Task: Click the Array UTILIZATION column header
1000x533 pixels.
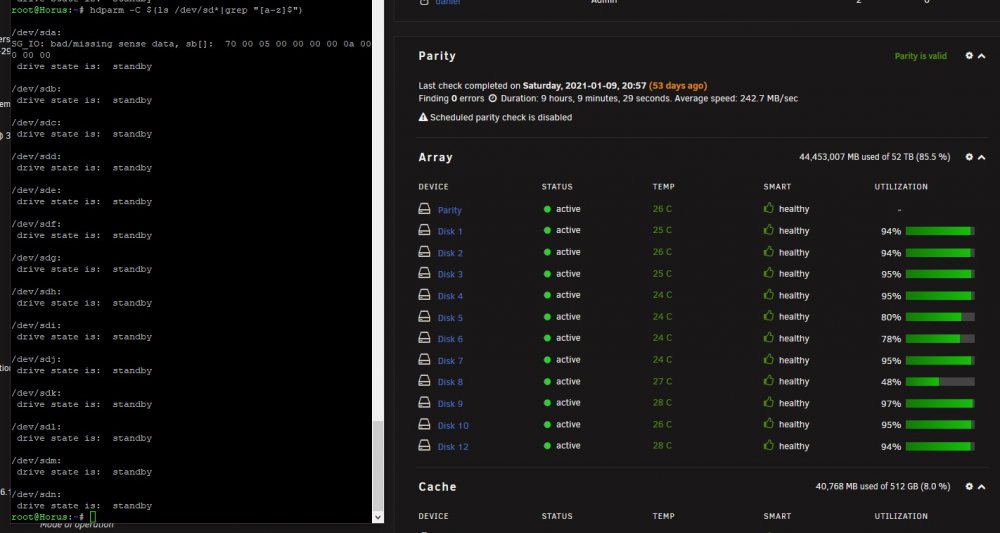Action: pyautogui.click(x=901, y=187)
